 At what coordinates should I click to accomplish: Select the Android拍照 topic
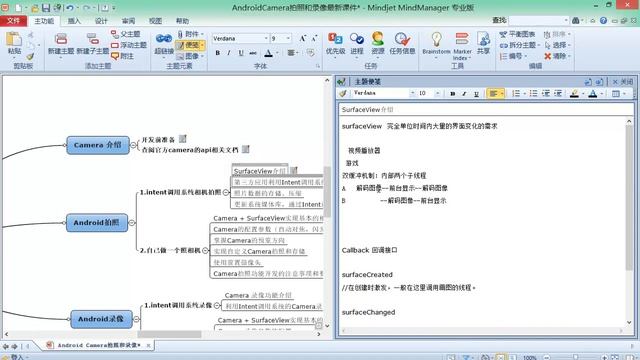97,222
